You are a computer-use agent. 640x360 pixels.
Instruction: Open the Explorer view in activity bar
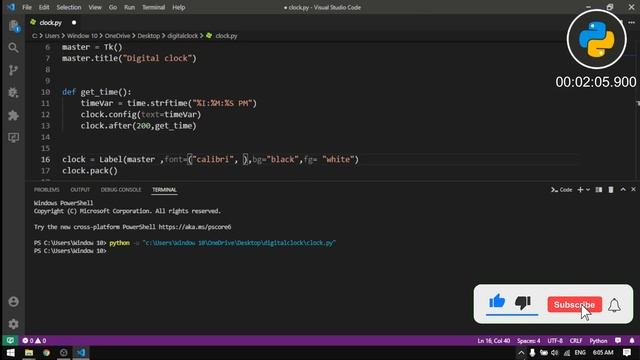tap(13, 26)
